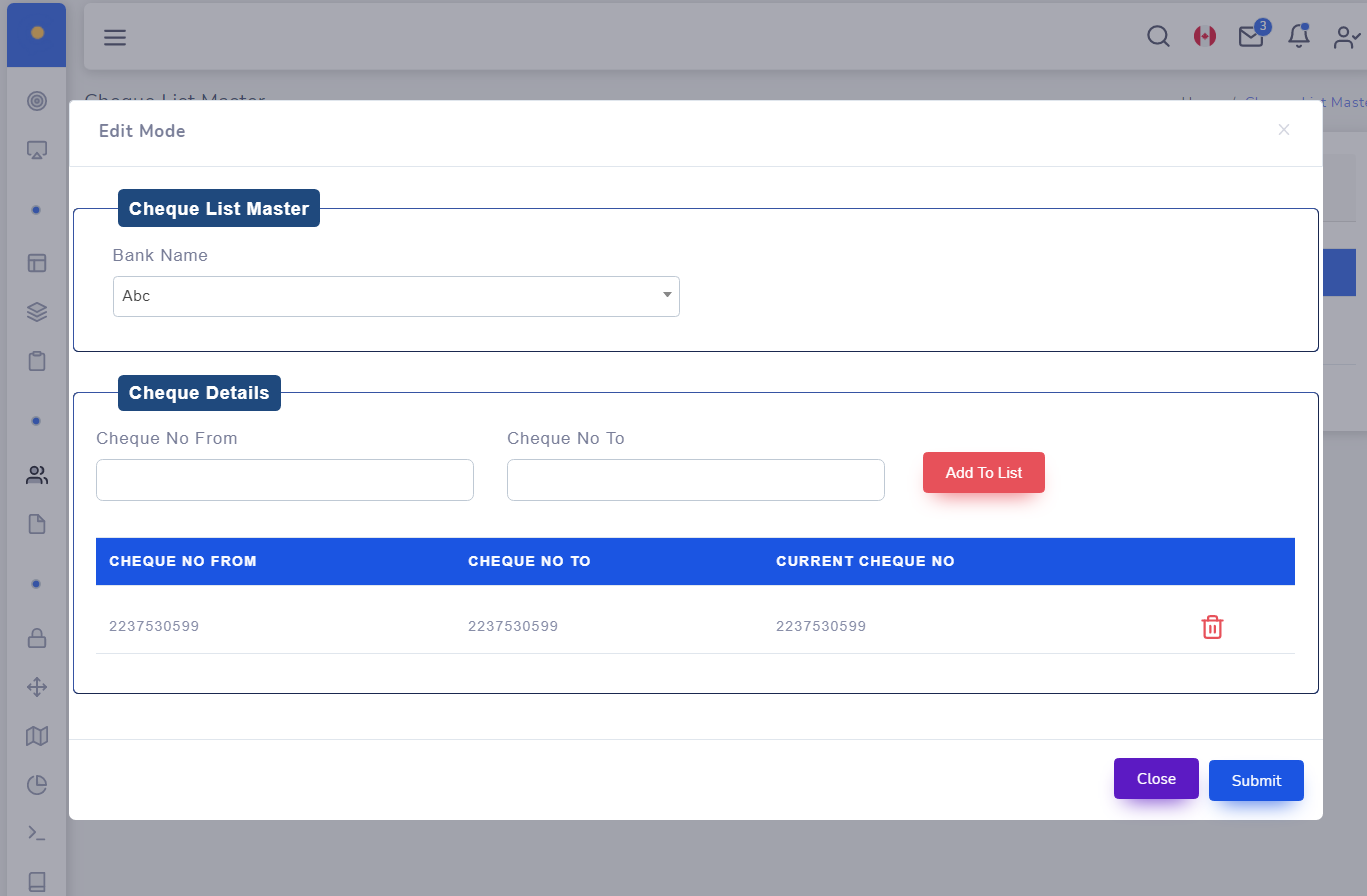The image size is (1367, 896).
Task: Open the user profile icon
Action: tap(1346, 37)
